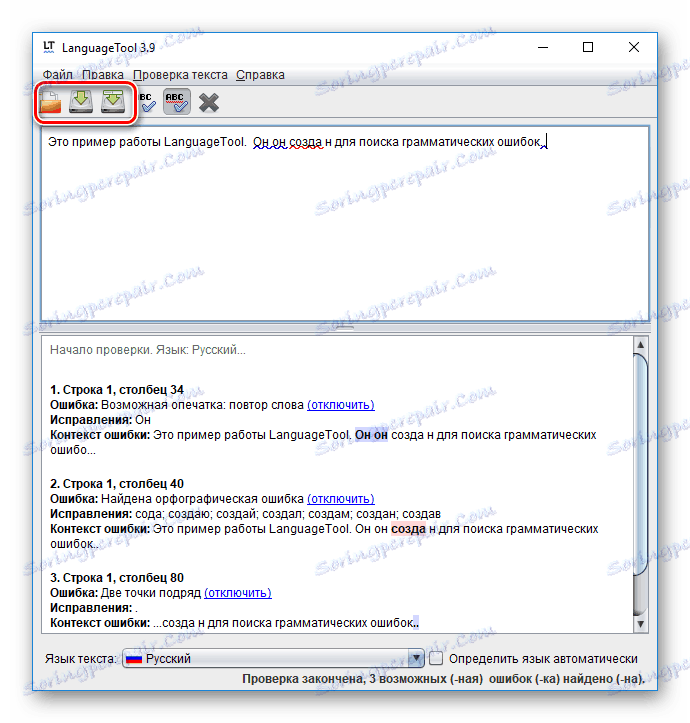The image size is (690, 723).
Task: Click the results scrollbar down arrow
Action: [x=640, y=624]
